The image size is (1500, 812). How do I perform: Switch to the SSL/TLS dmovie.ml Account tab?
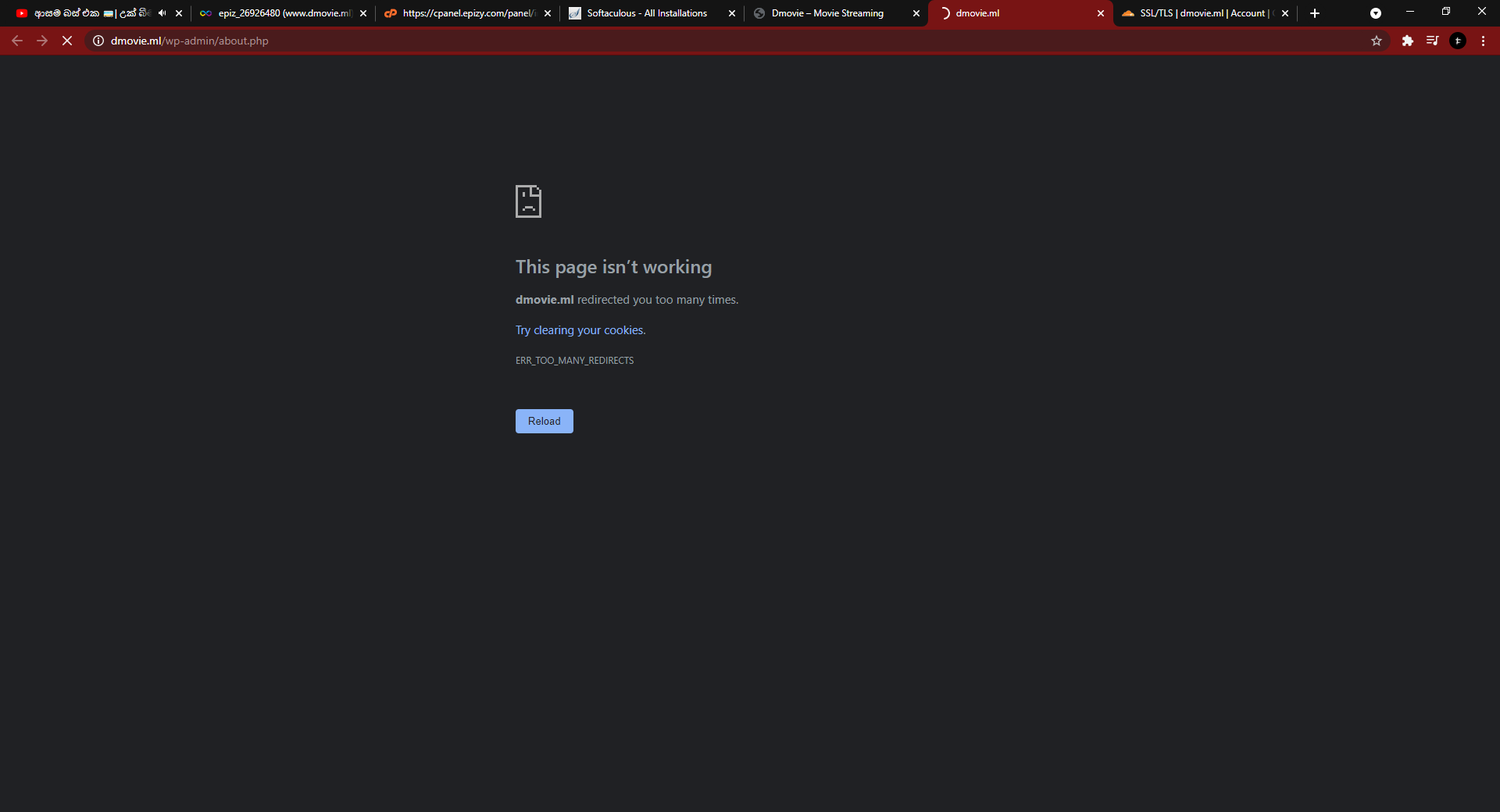(1199, 13)
